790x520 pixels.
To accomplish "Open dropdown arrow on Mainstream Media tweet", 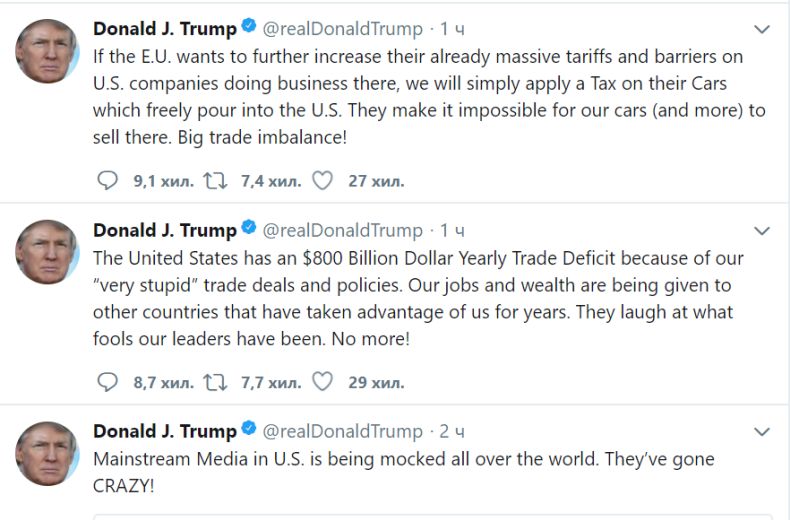I will coord(762,432).
